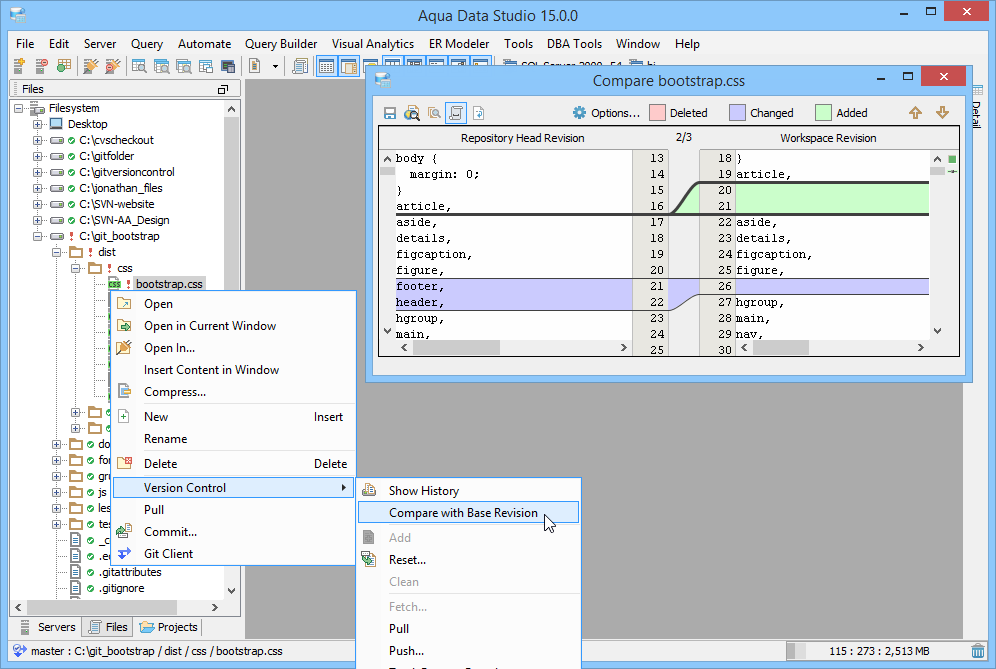Collapse the css folder
This screenshot has height=669, width=996.
click(76, 268)
